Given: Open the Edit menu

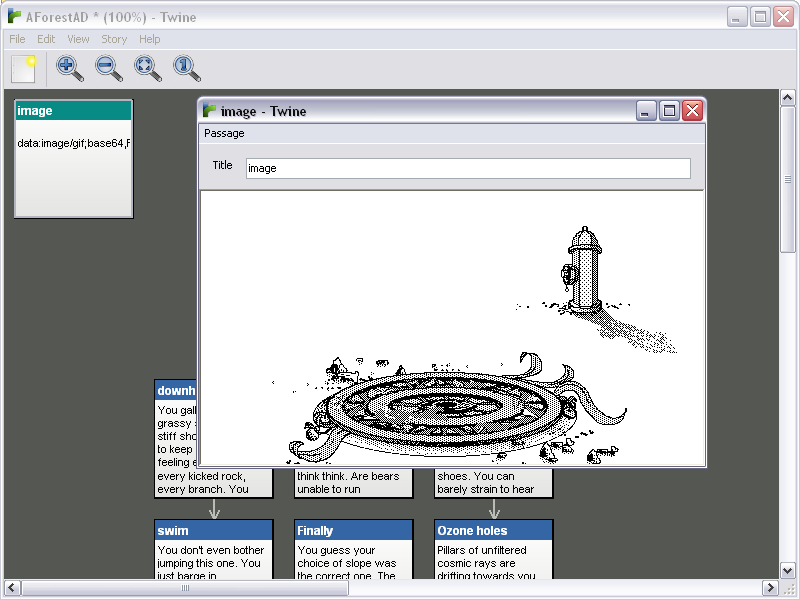Looking at the screenshot, I should pos(46,39).
